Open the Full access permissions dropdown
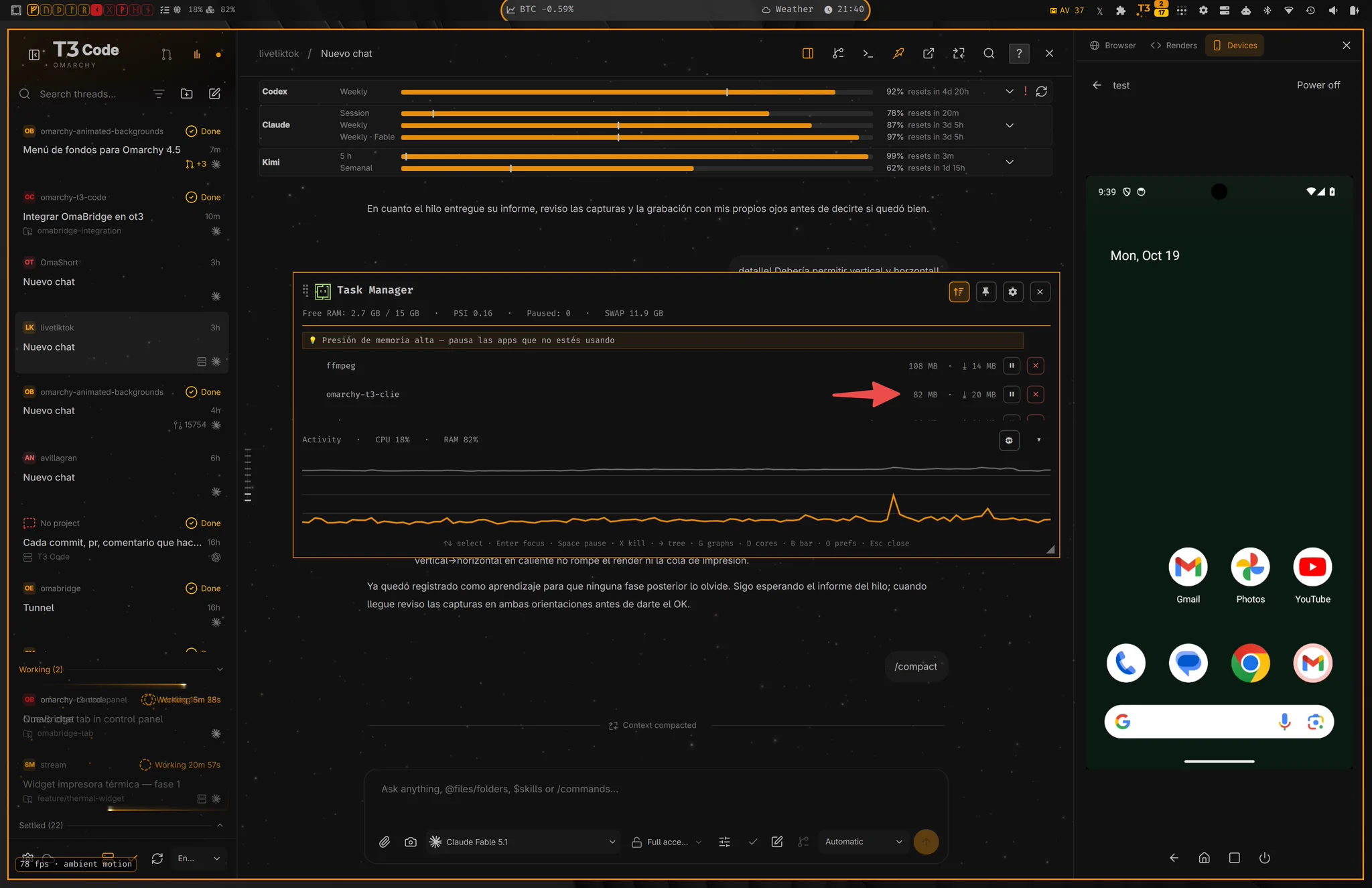1372x888 pixels. click(667, 842)
